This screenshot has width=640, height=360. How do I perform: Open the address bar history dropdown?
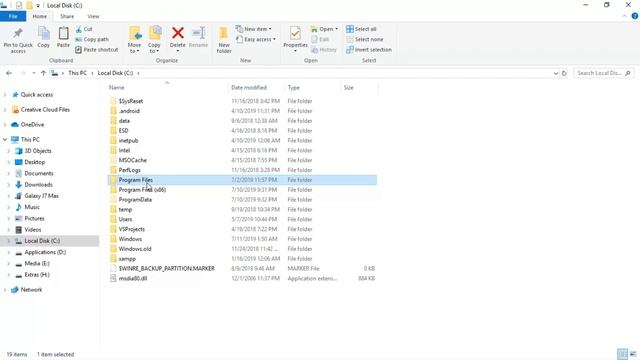(556, 73)
